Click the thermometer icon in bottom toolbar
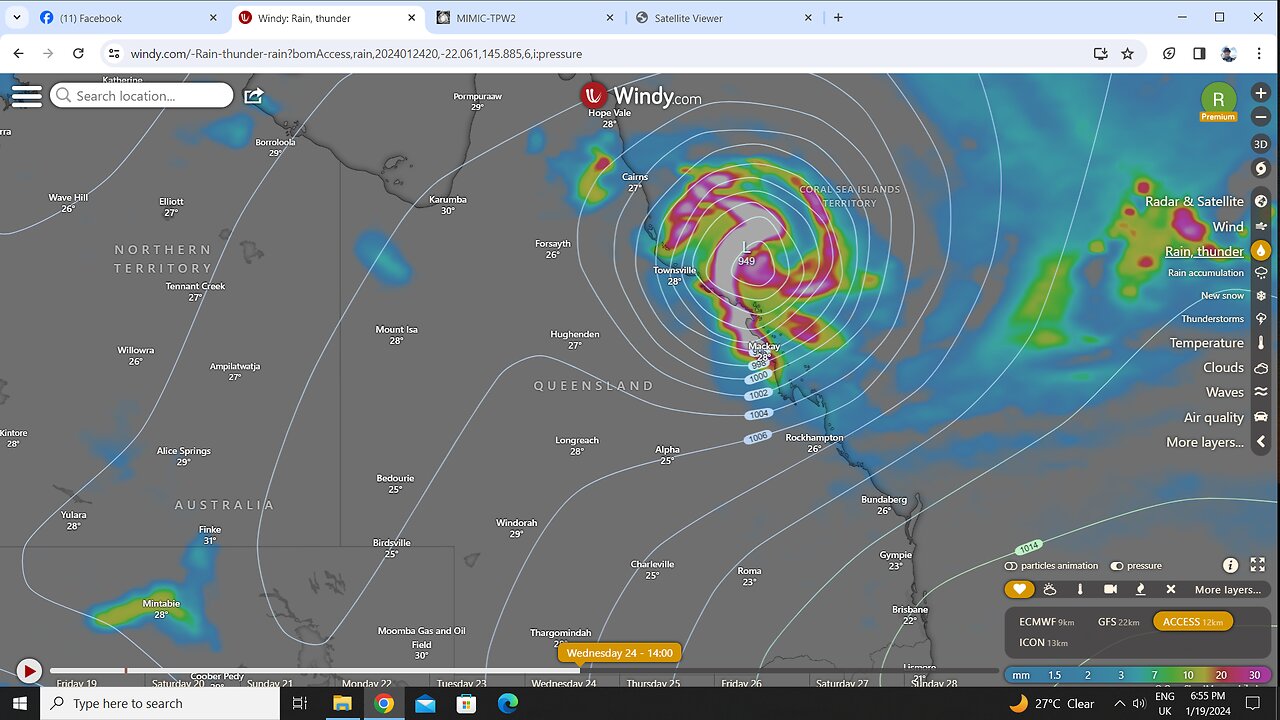 point(1080,589)
